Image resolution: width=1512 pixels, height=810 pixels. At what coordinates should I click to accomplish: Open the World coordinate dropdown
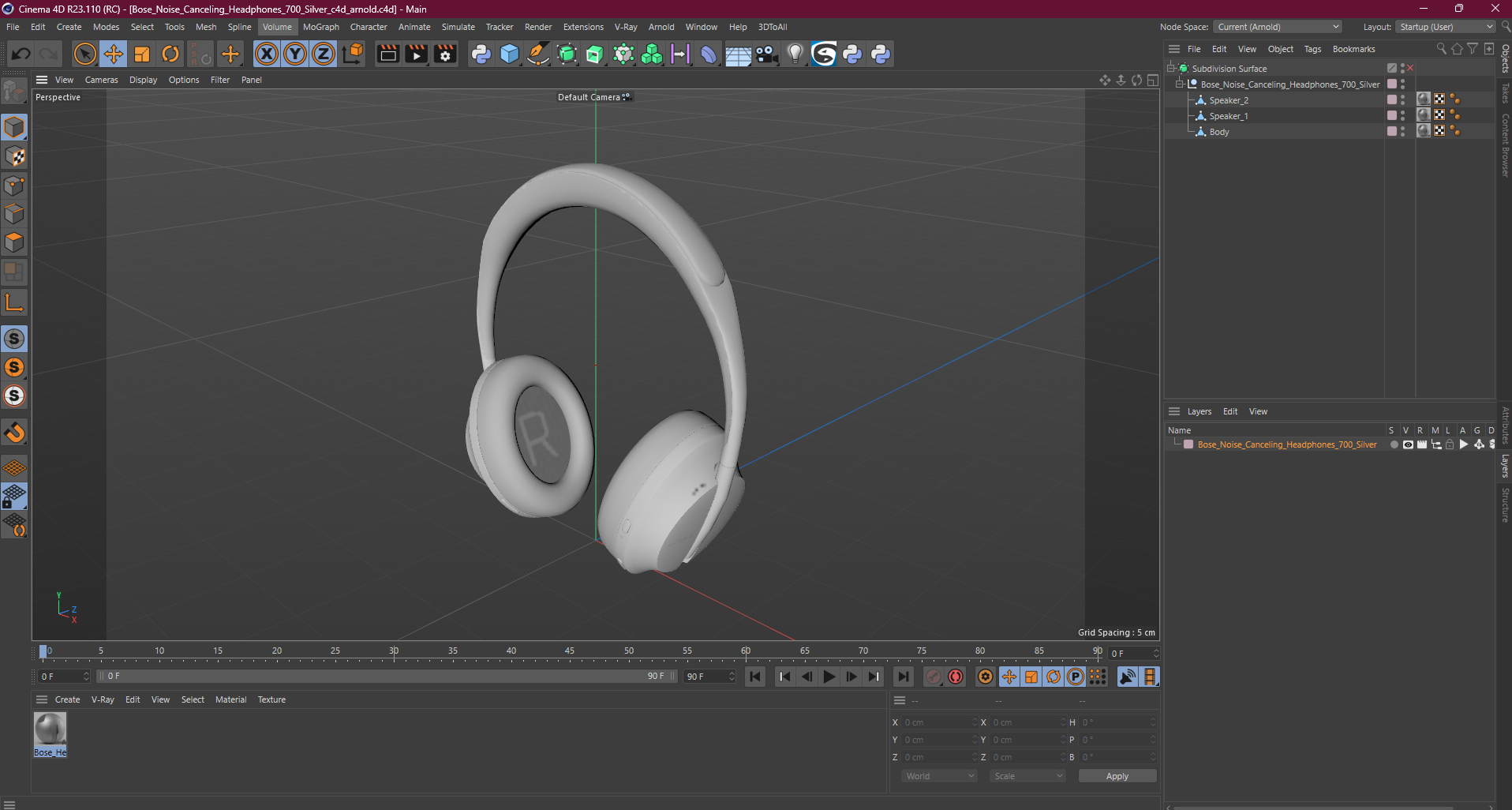tap(939, 776)
